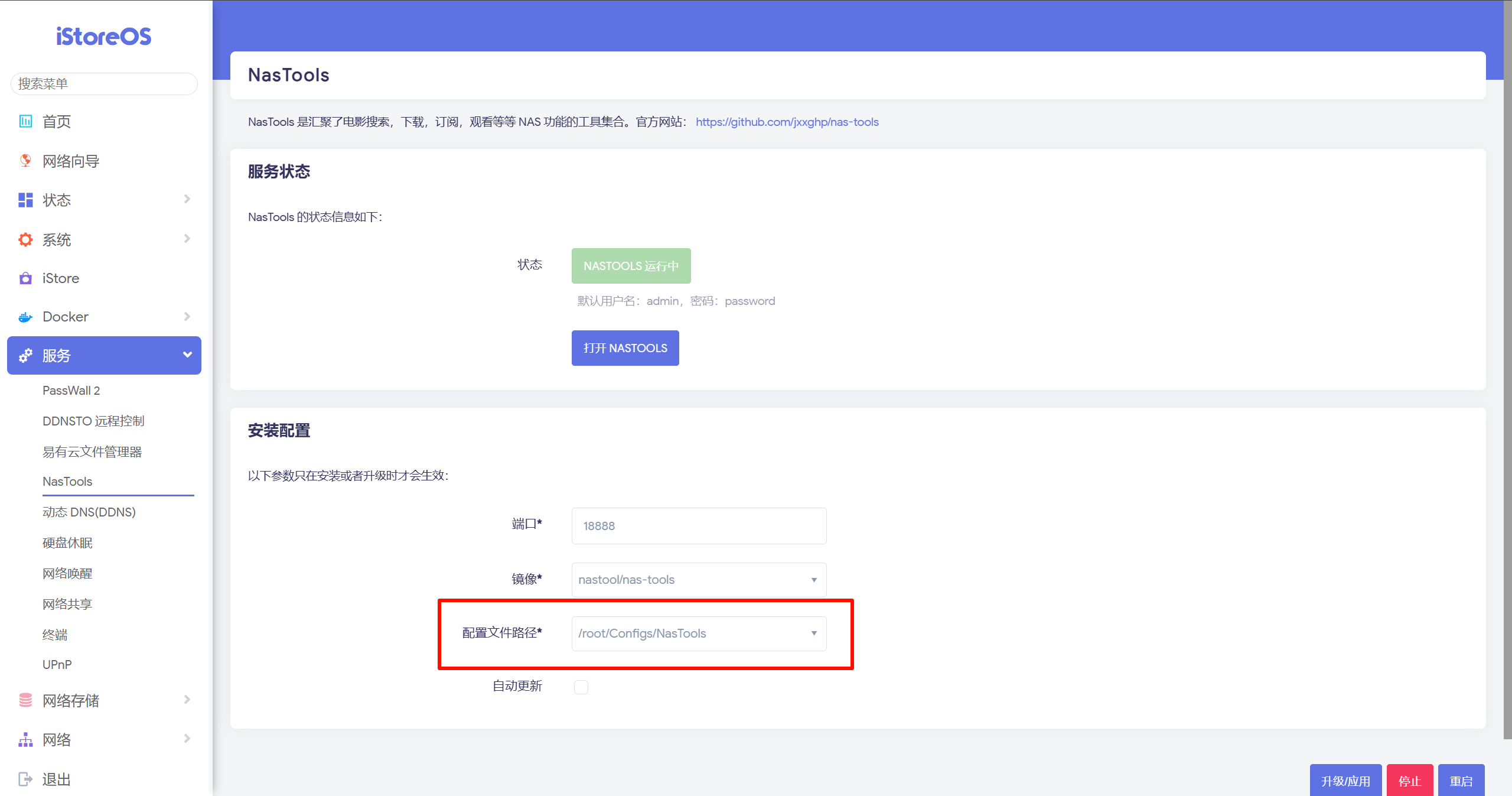Click the iStore shopping bag icon

(25, 278)
